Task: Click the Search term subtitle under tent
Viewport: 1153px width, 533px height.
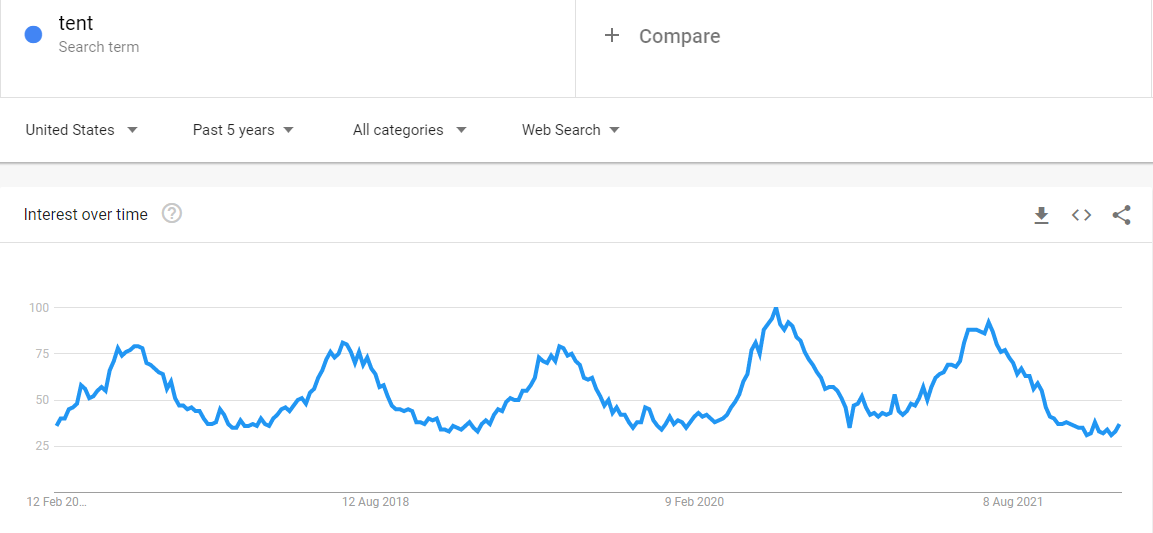Action: pyautogui.click(x=99, y=47)
